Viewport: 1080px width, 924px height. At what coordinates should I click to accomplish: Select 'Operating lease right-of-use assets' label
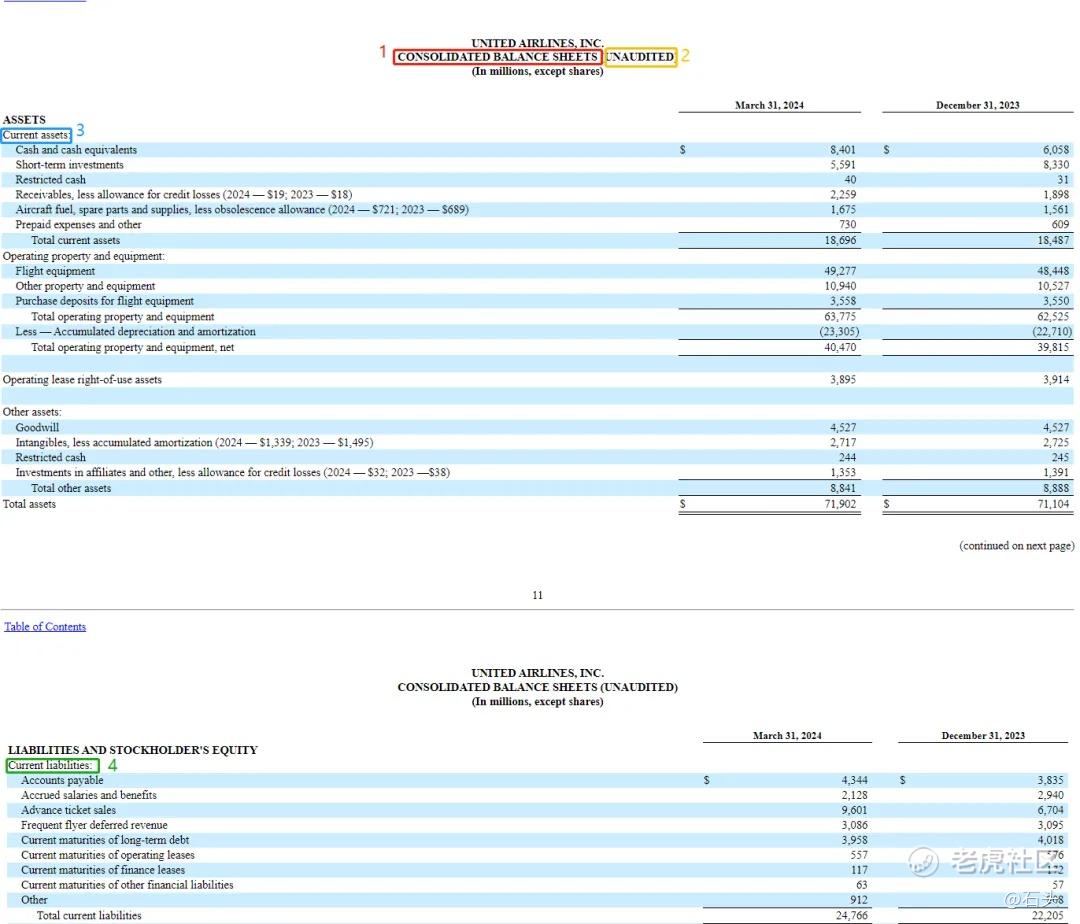pyautogui.click(x=82, y=380)
